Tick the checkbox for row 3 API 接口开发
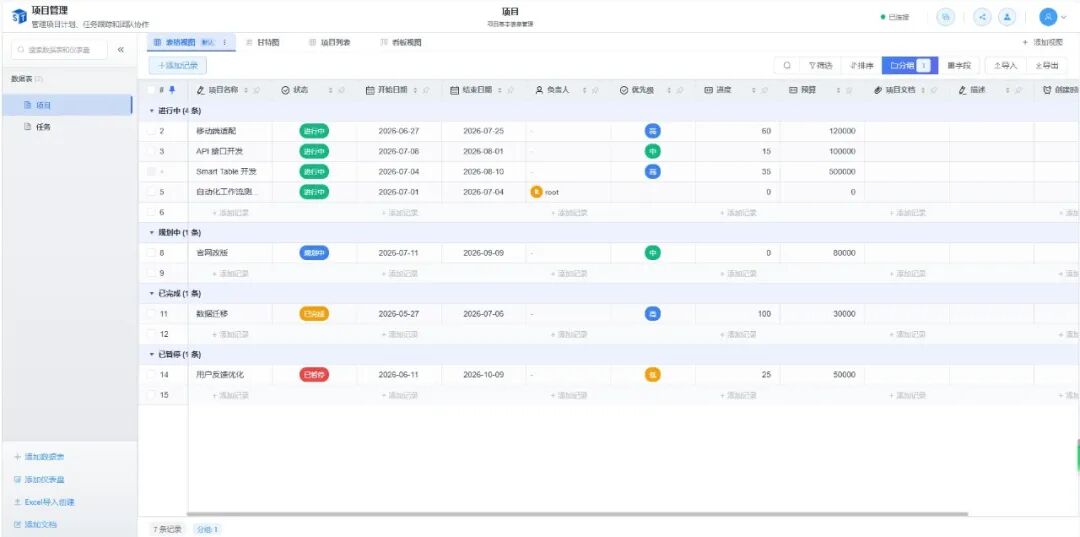1080x537 pixels. 151,151
